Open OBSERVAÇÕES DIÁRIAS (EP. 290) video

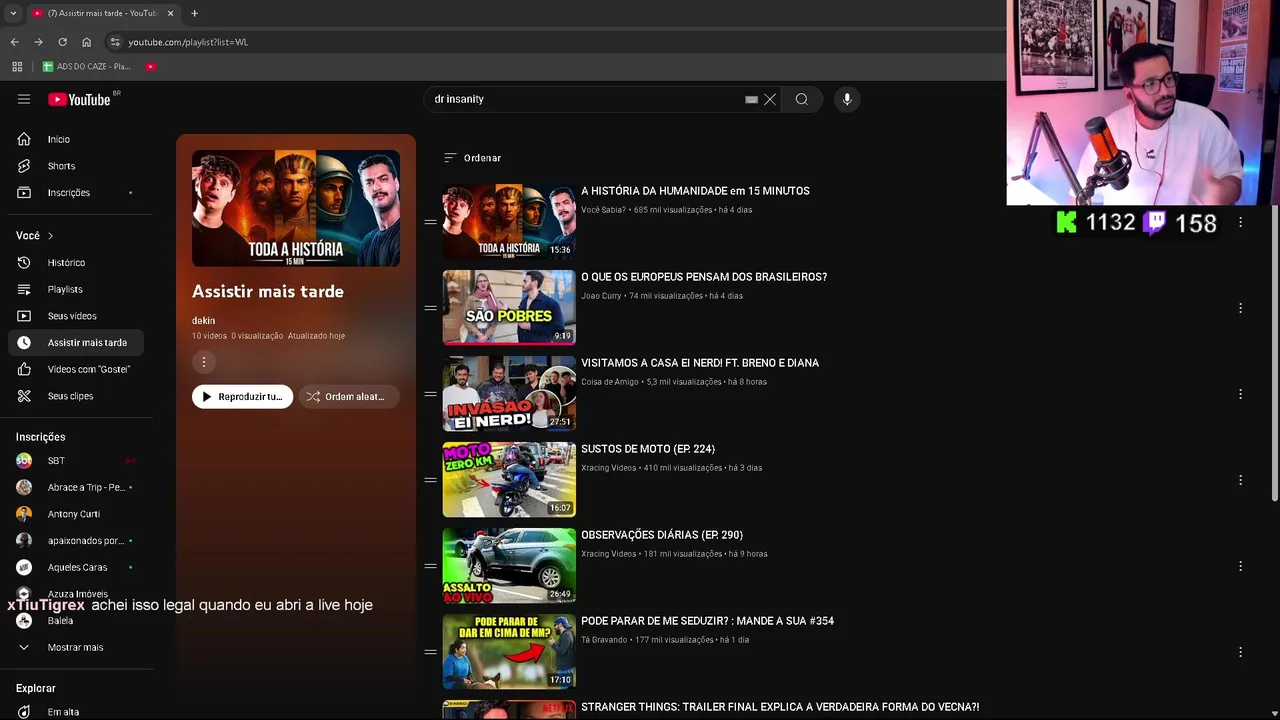click(x=662, y=535)
